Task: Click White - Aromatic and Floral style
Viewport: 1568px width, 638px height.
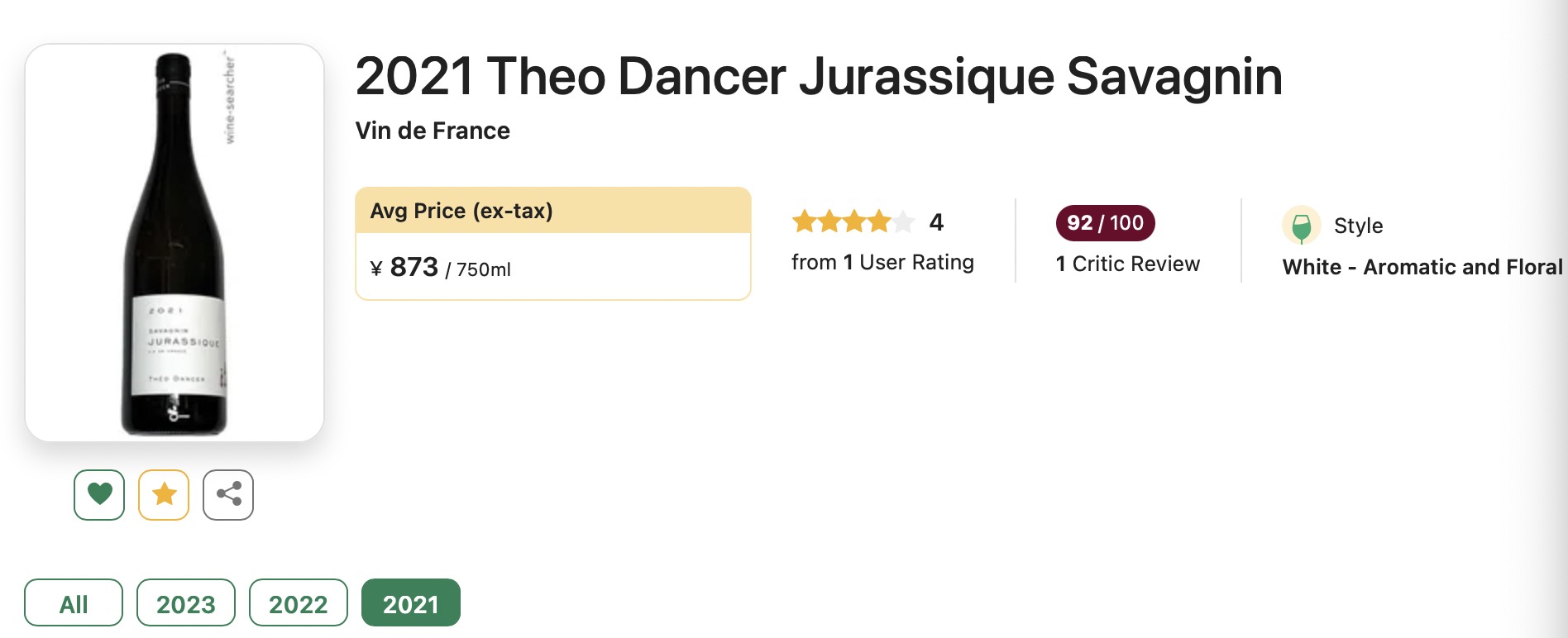Action: point(1422,267)
